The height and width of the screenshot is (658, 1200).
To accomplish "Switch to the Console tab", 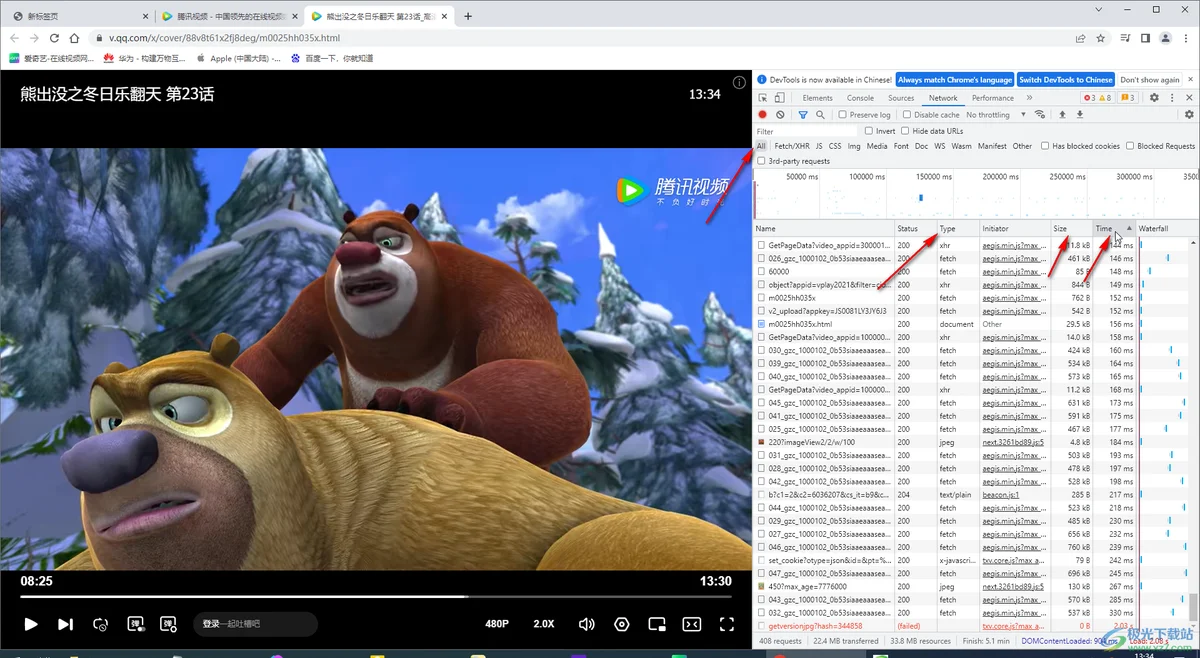I will point(860,98).
